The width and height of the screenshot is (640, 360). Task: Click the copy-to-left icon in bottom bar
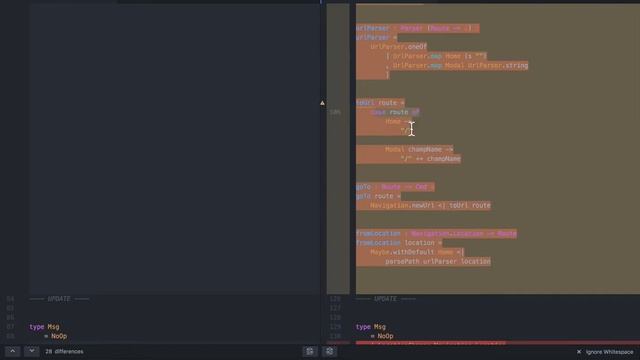click(x=310, y=351)
